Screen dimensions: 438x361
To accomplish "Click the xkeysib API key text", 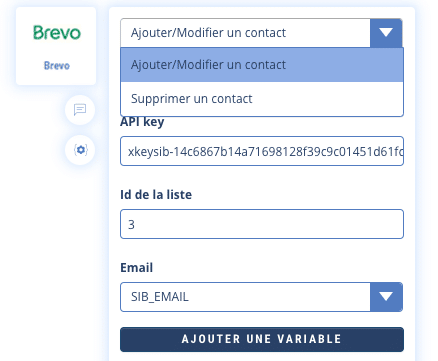I will 266,152.
